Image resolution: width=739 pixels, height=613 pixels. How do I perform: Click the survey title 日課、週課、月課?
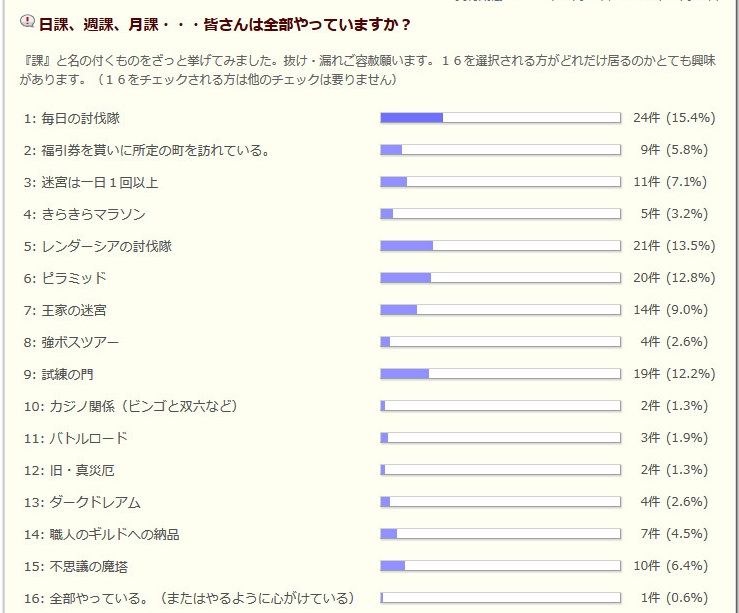click(224, 25)
